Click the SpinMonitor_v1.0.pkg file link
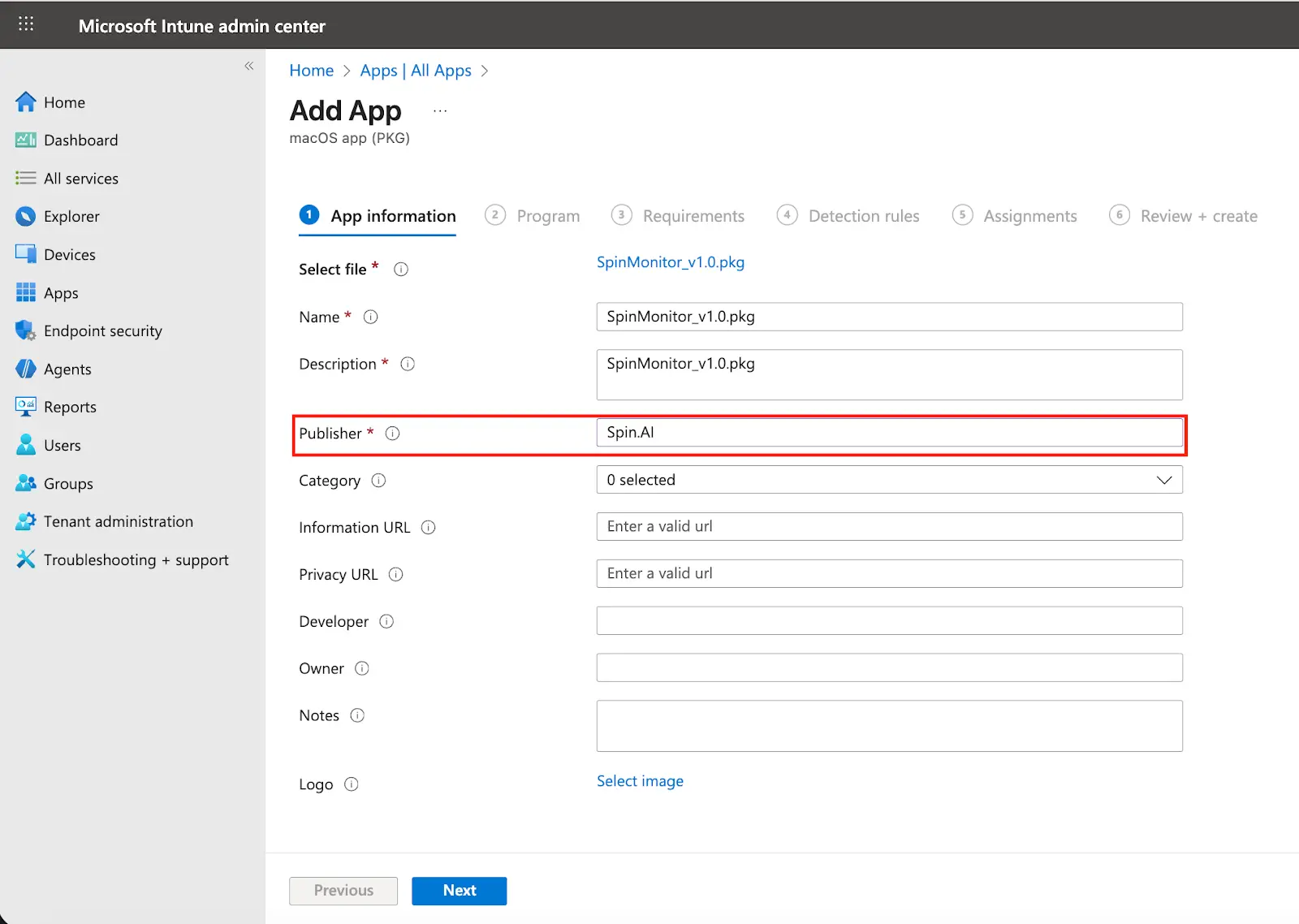This screenshot has width=1299, height=924. [671, 262]
